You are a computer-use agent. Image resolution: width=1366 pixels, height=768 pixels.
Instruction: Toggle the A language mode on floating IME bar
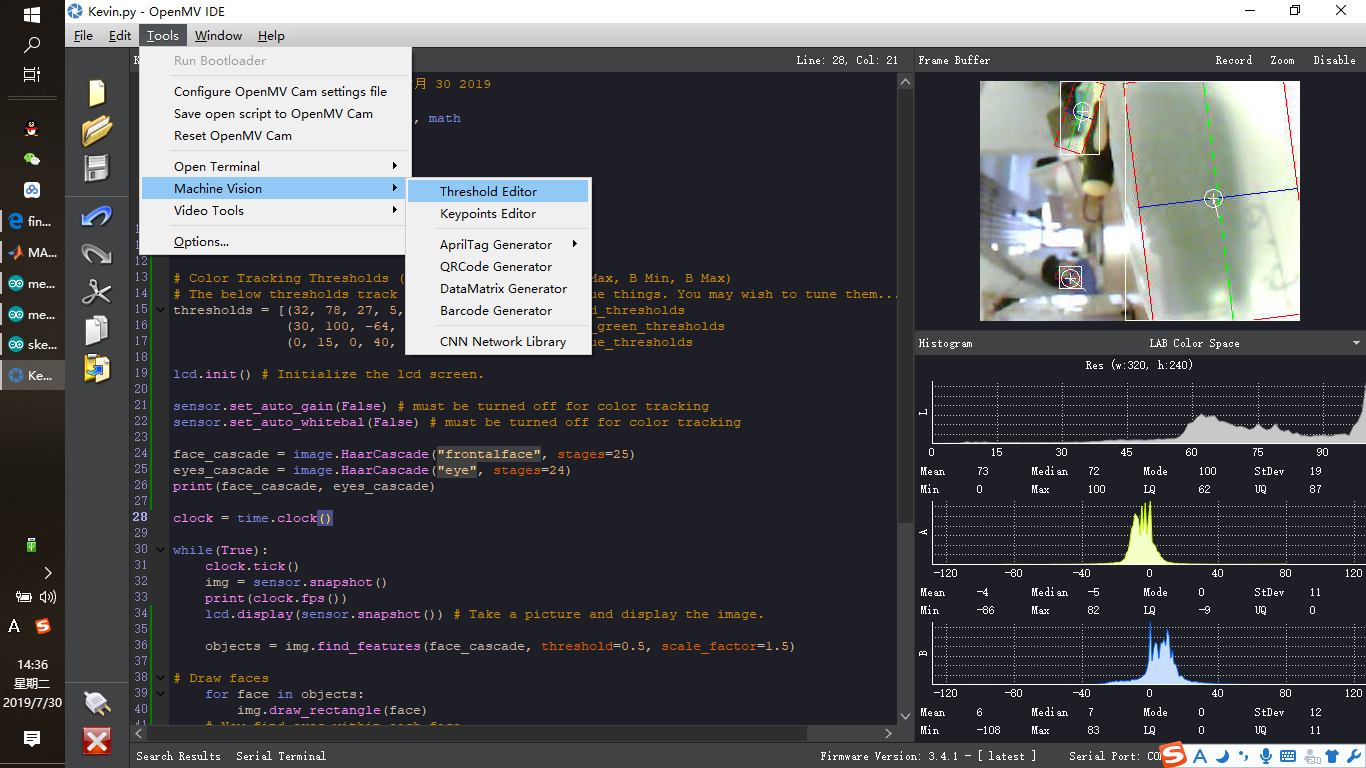(x=1200, y=755)
